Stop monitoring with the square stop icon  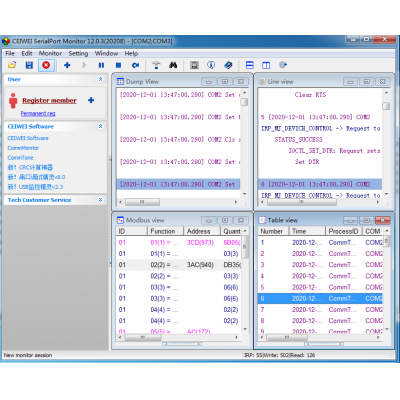(x=118, y=65)
